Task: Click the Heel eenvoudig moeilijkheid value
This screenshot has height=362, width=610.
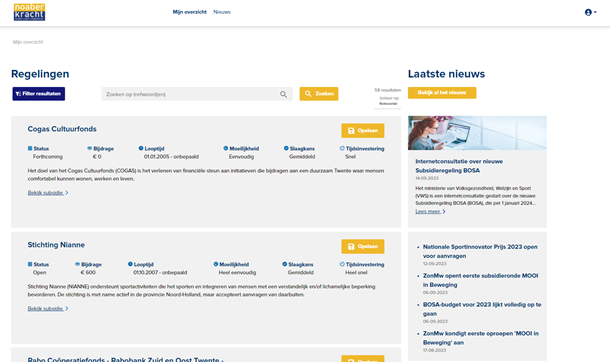Action: pyautogui.click(x=237, y=273)
